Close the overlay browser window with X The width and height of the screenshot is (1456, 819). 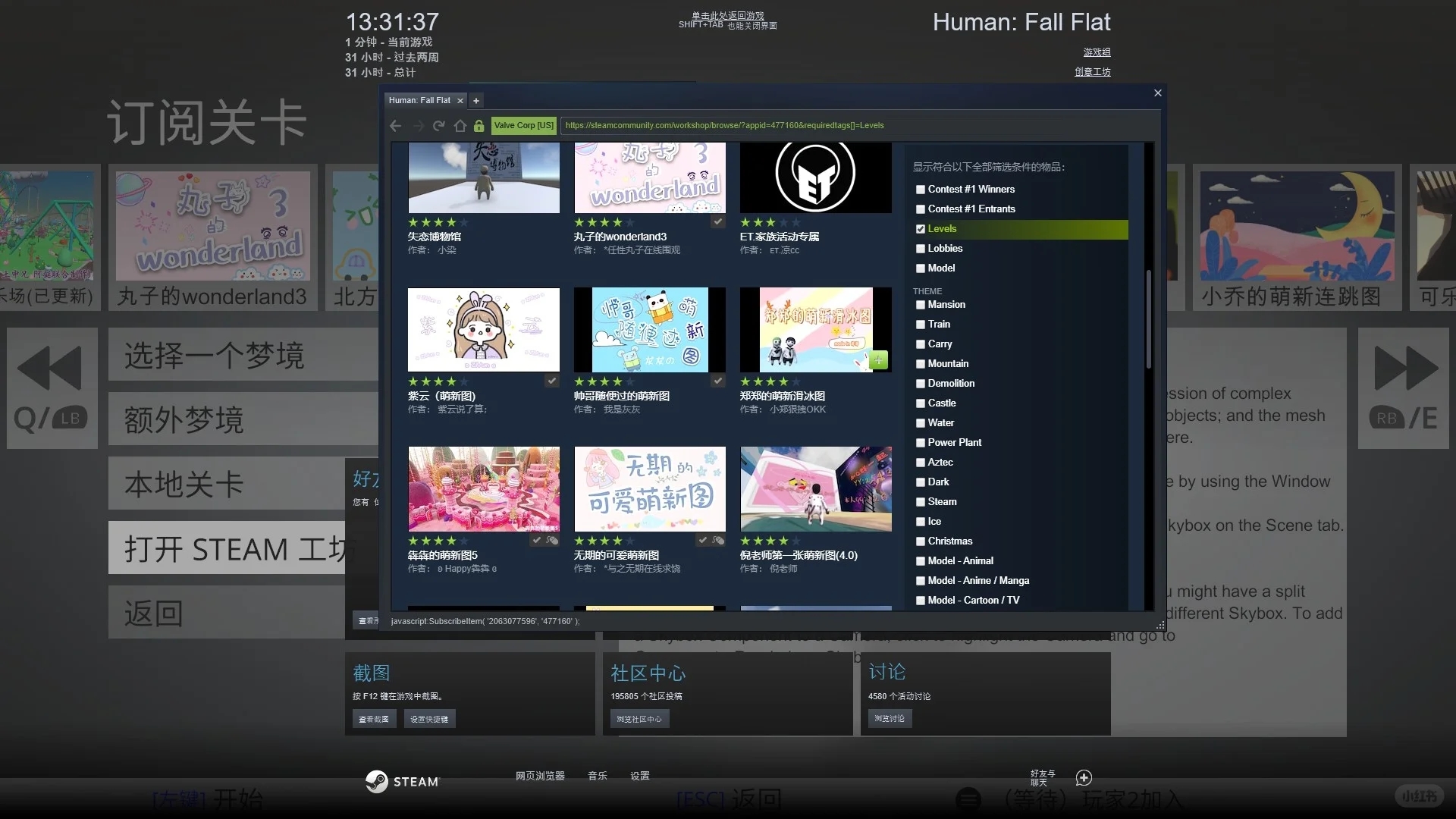click(x=1157, y=93)
